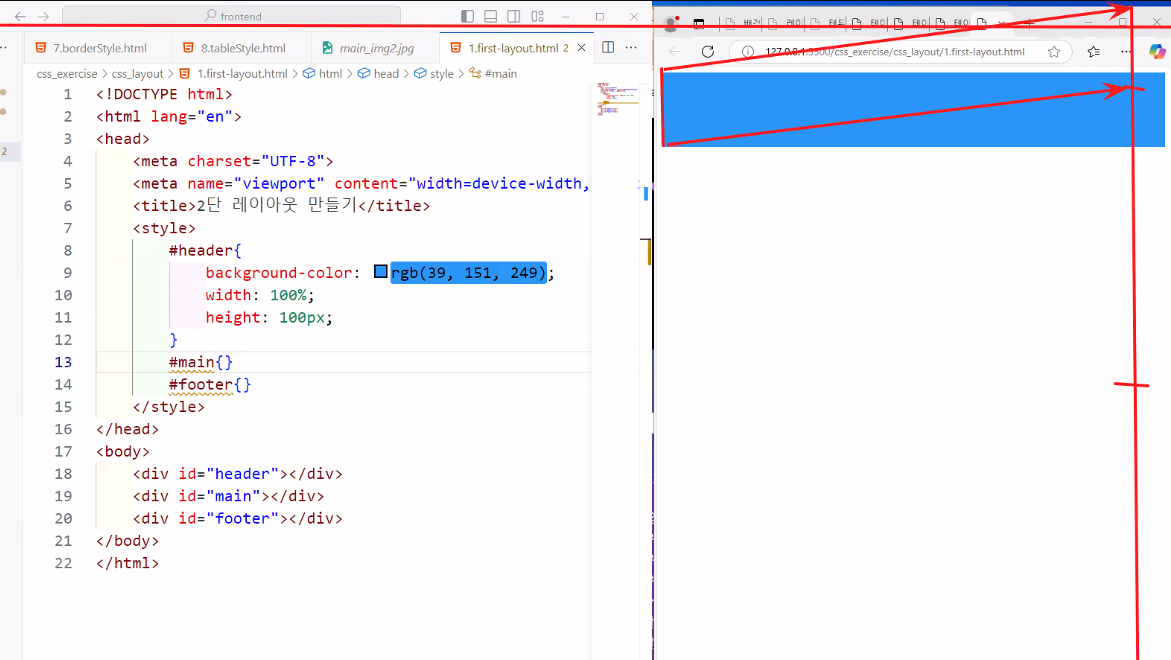Switch to the browser tab labeled 테두

pyautogui.click(x=827, y=23)
